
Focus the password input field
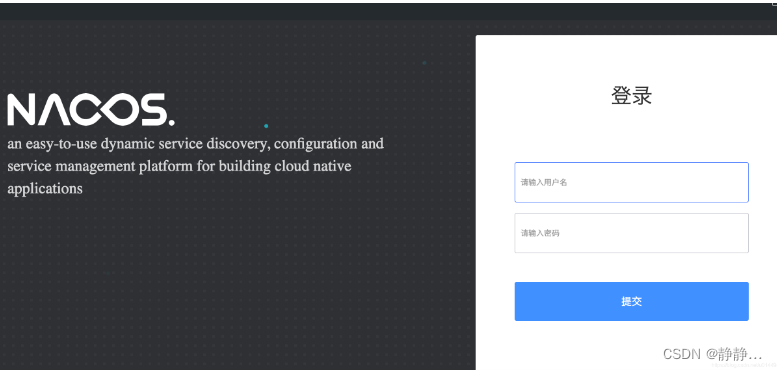pyautogui.click(x=631, y=233)
